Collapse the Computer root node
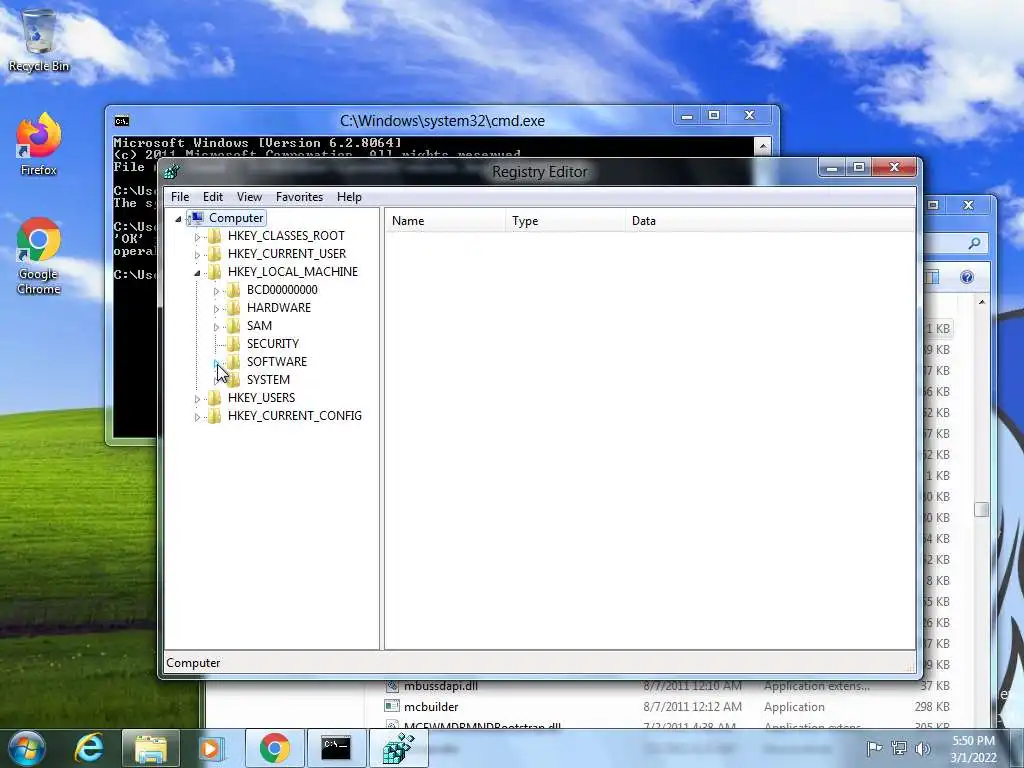 [178, 219]
